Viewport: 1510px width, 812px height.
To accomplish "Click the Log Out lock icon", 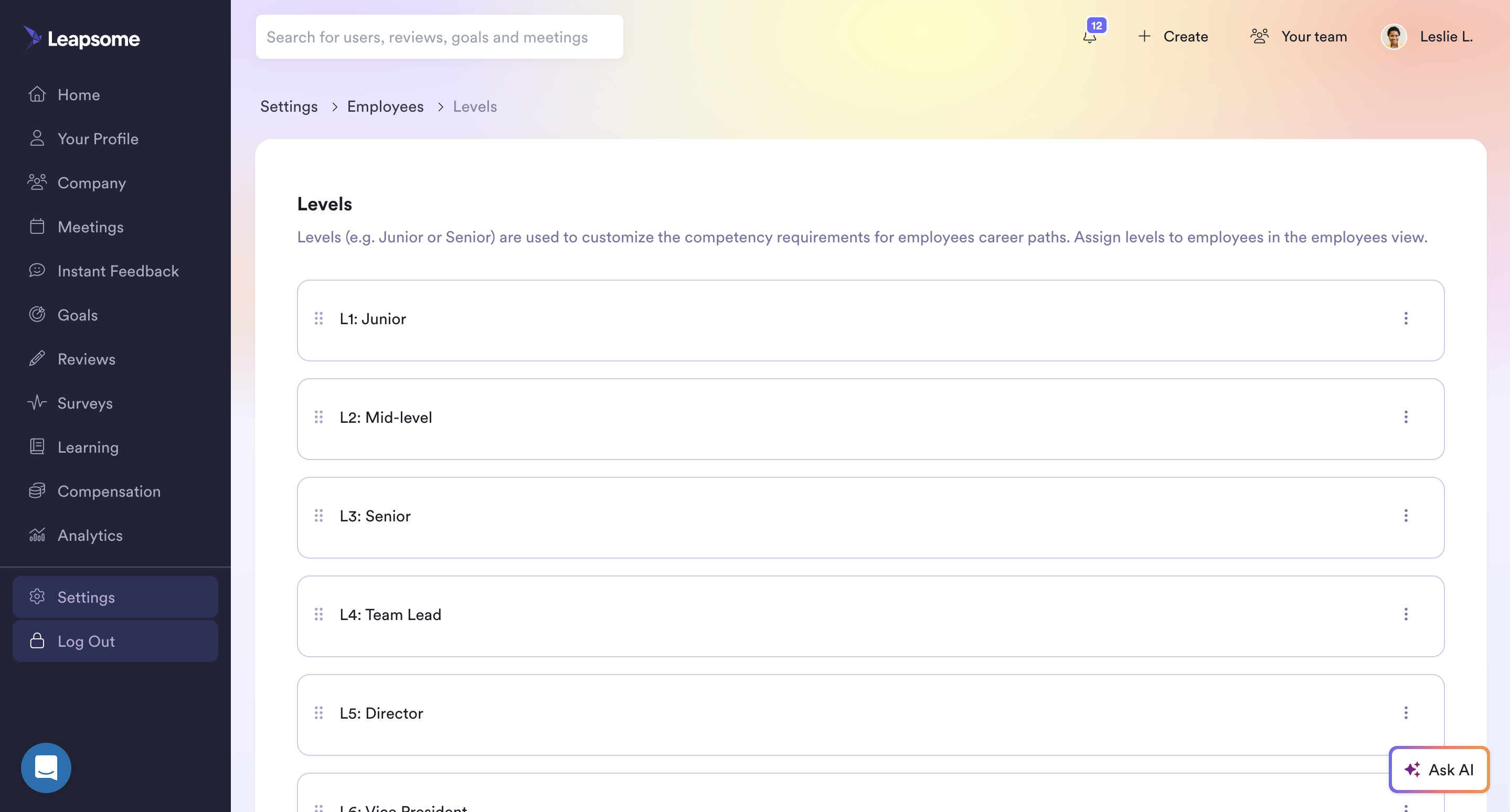I will (x=37, y=640).
